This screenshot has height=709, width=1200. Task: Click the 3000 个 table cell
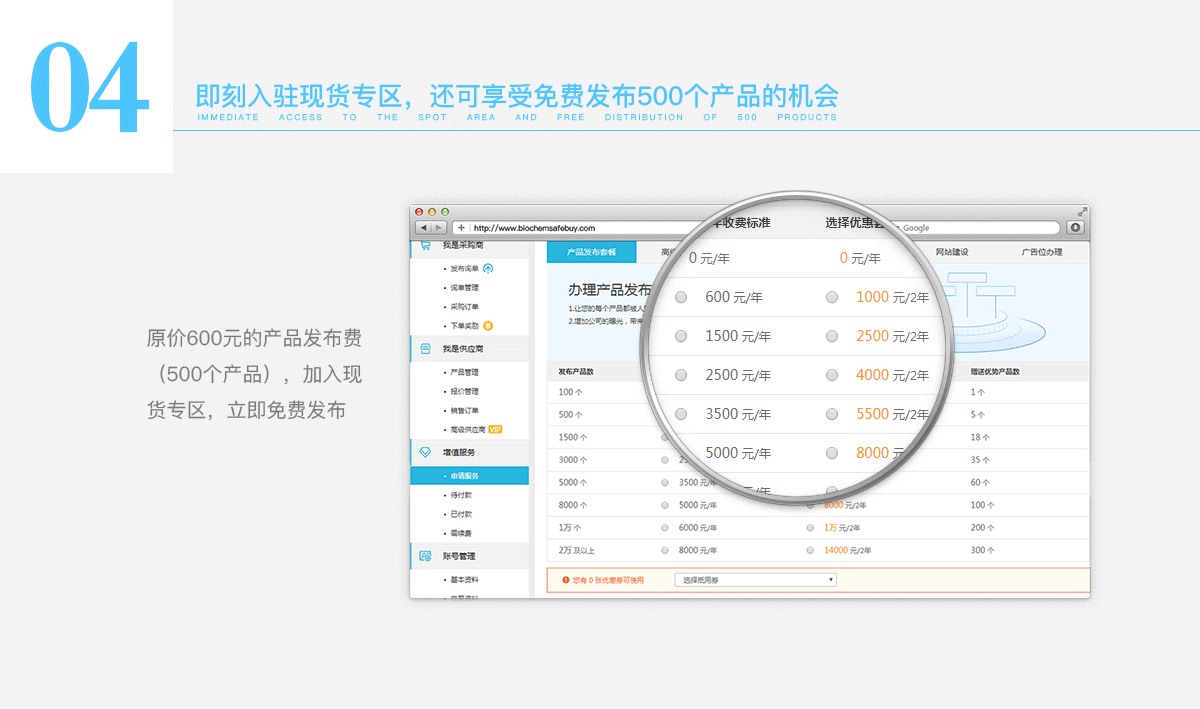574,460
